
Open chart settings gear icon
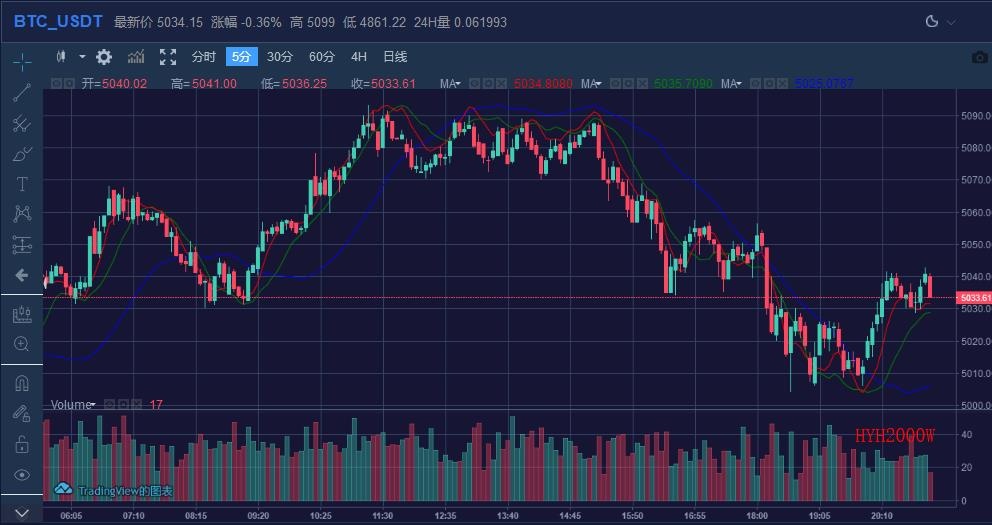click(x=104, y=57)
